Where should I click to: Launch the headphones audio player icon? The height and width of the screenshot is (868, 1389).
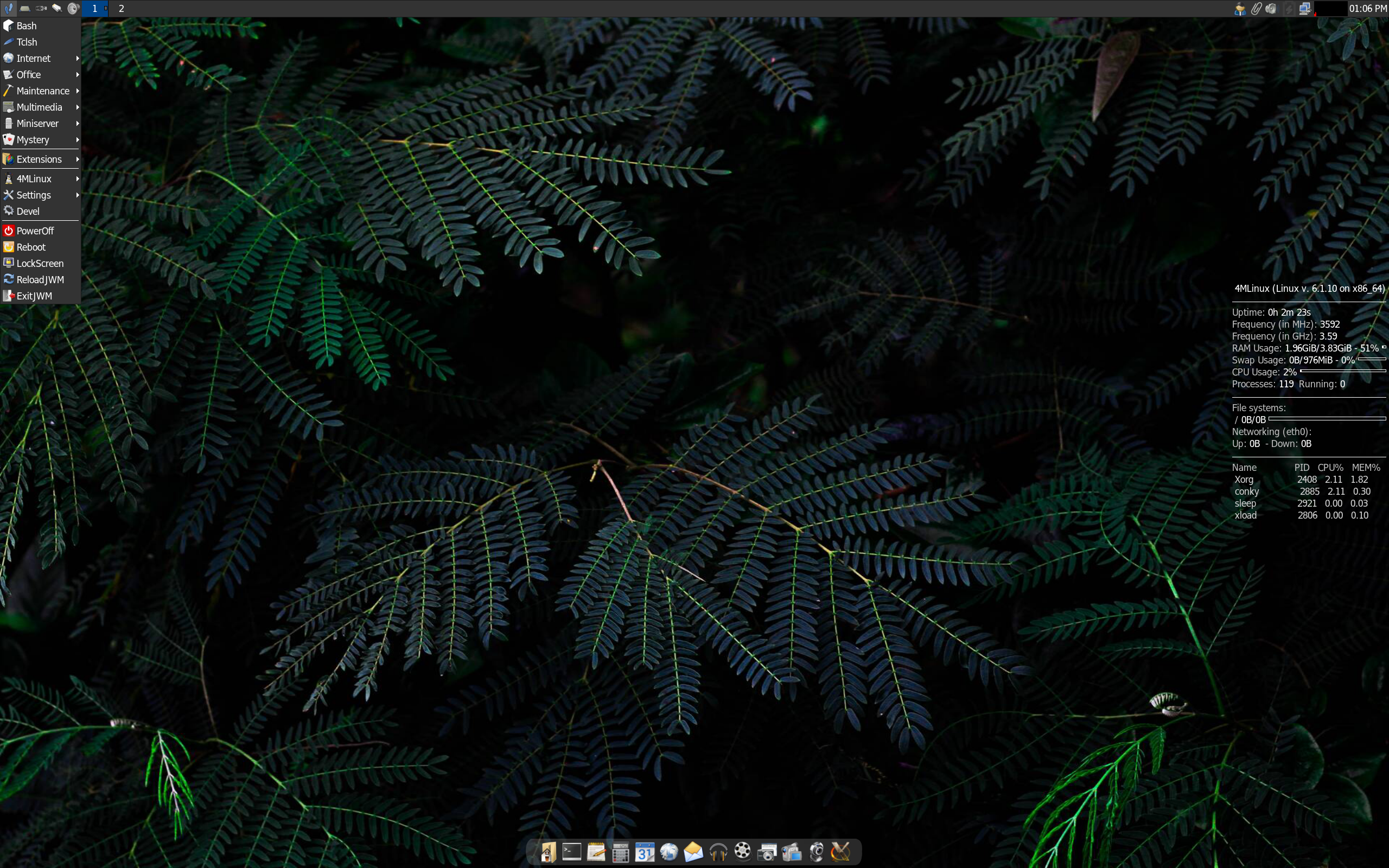pyautogui.click(x=718, y=852)
